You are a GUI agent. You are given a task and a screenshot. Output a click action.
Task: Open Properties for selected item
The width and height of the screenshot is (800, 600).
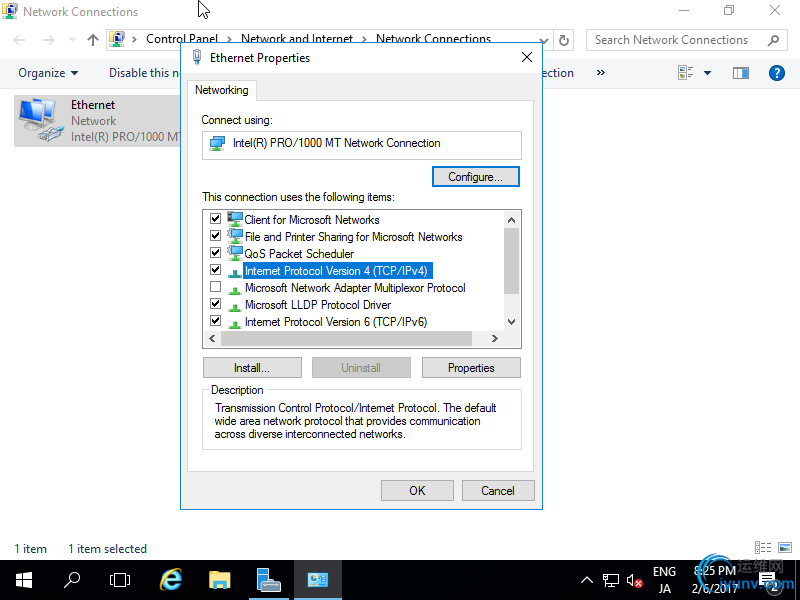point(471,368)
